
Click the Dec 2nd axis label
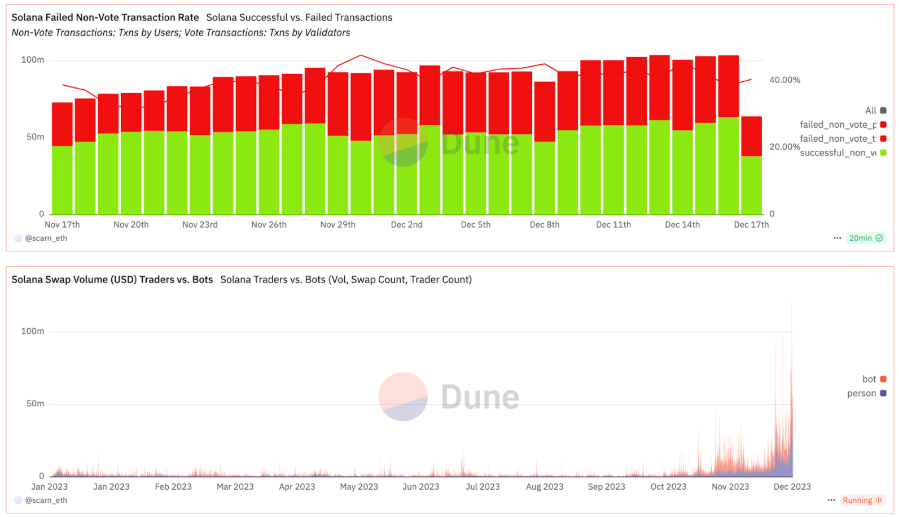pyautogui.click(x=406, y=225)
